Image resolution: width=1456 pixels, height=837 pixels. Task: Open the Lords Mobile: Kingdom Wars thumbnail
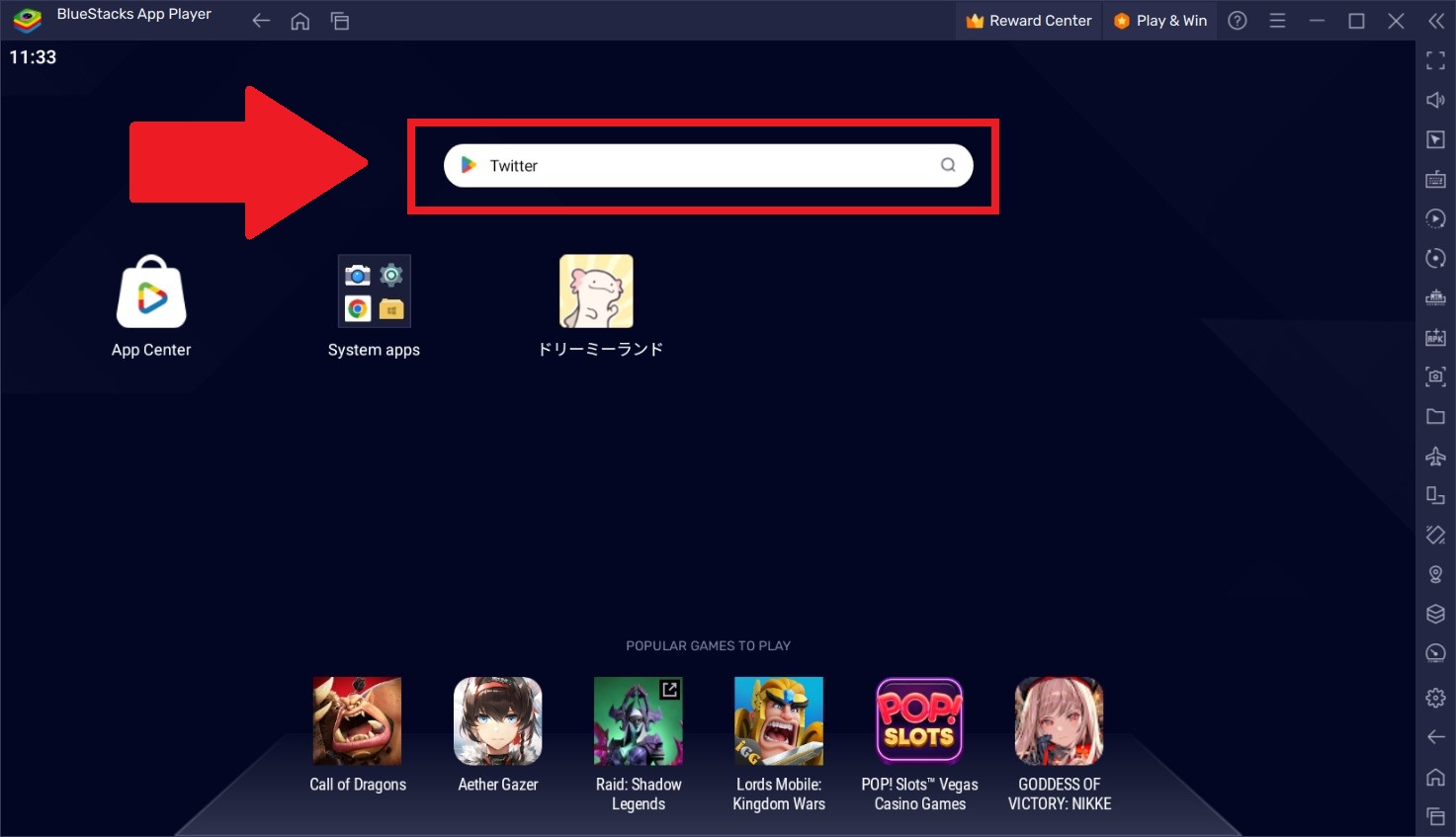(779, 720)
